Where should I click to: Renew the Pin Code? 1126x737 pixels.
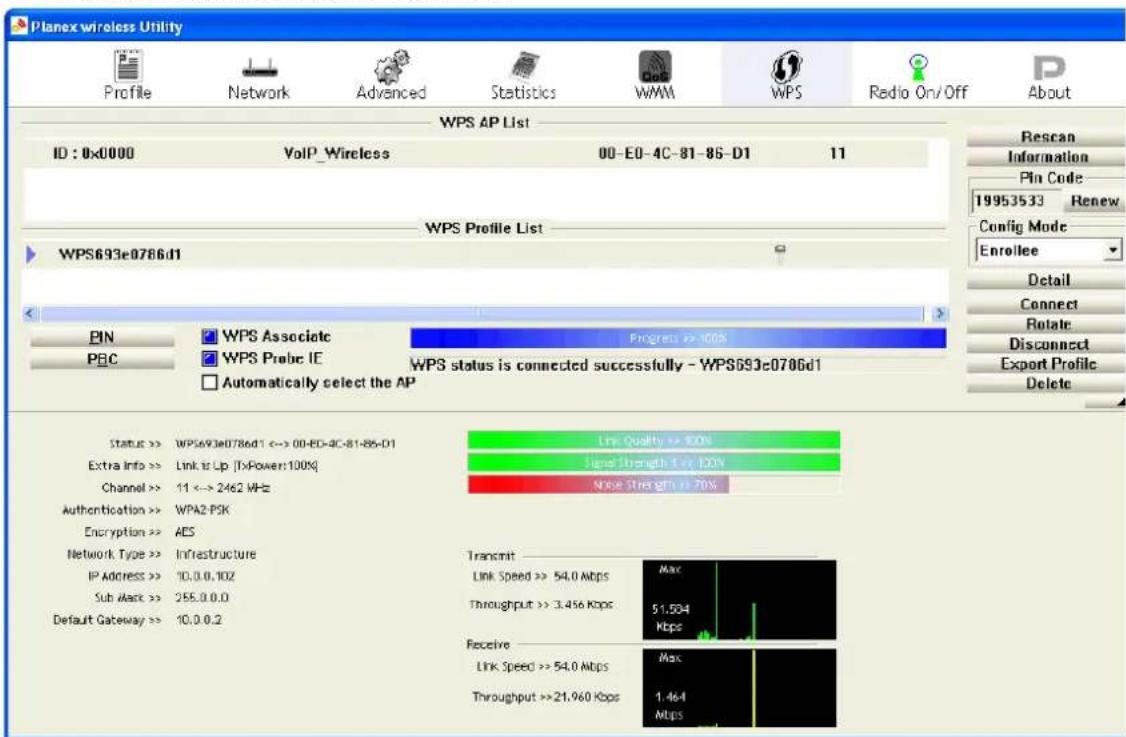(1094, 201)
